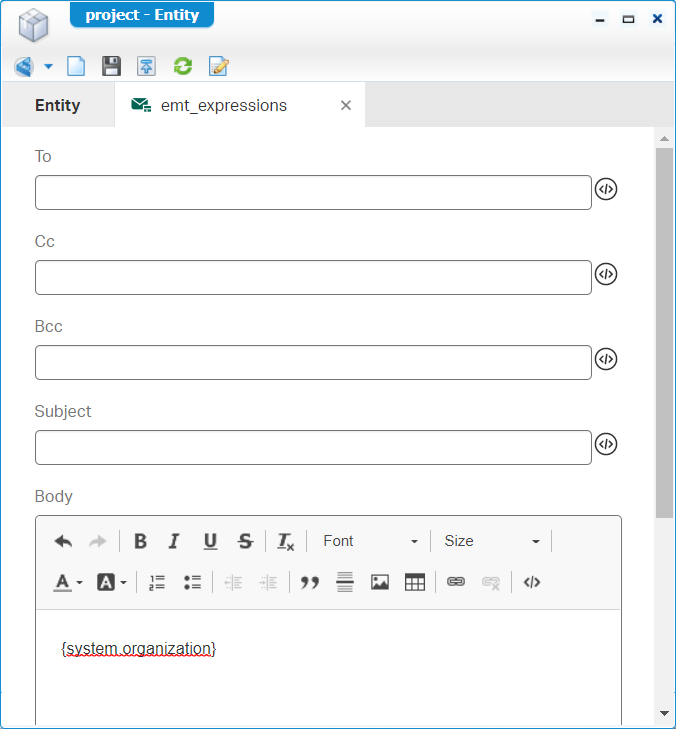
Task: Click the Insert link icon
Action: point(456,582)
